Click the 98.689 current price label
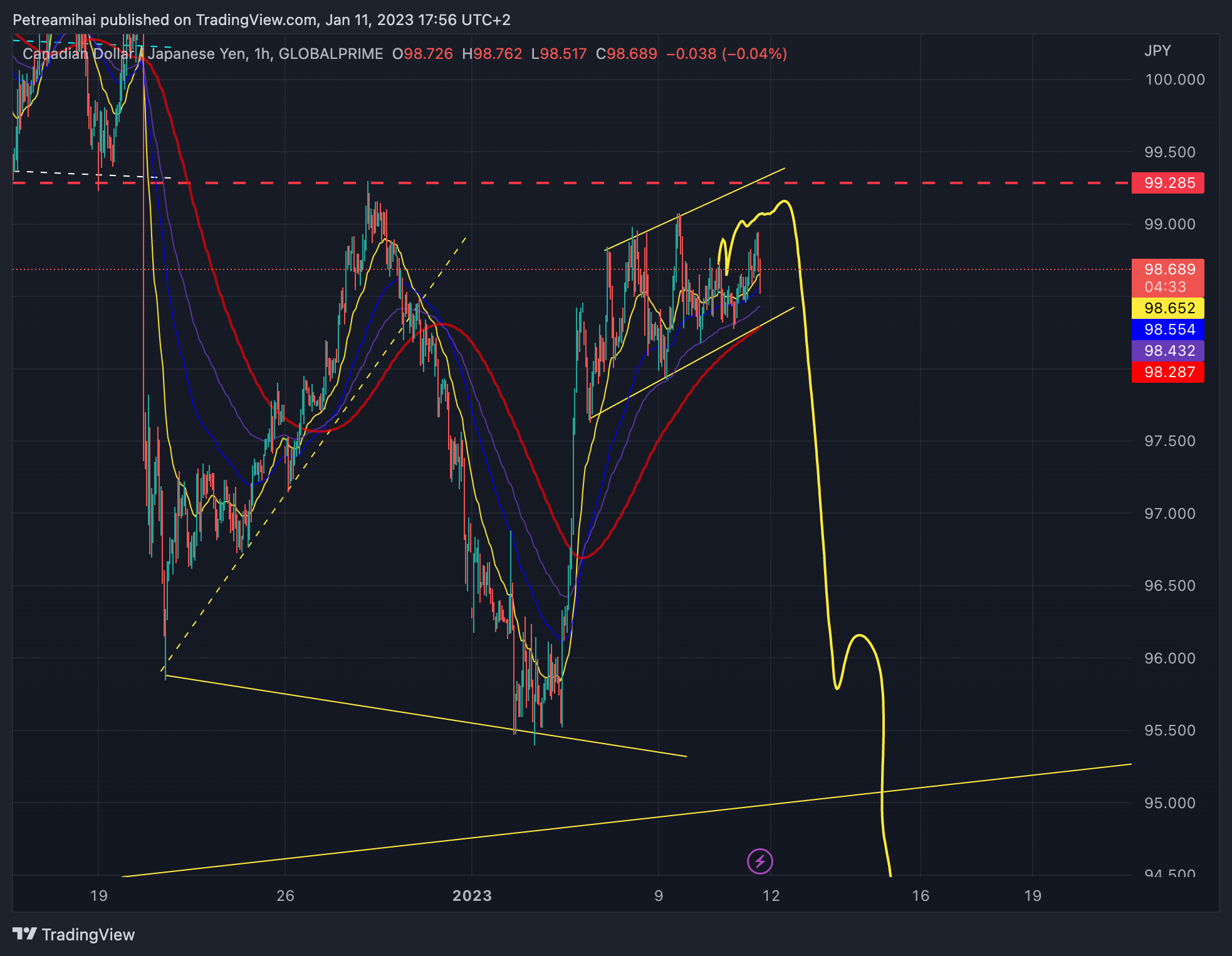 click(1167, 269)
